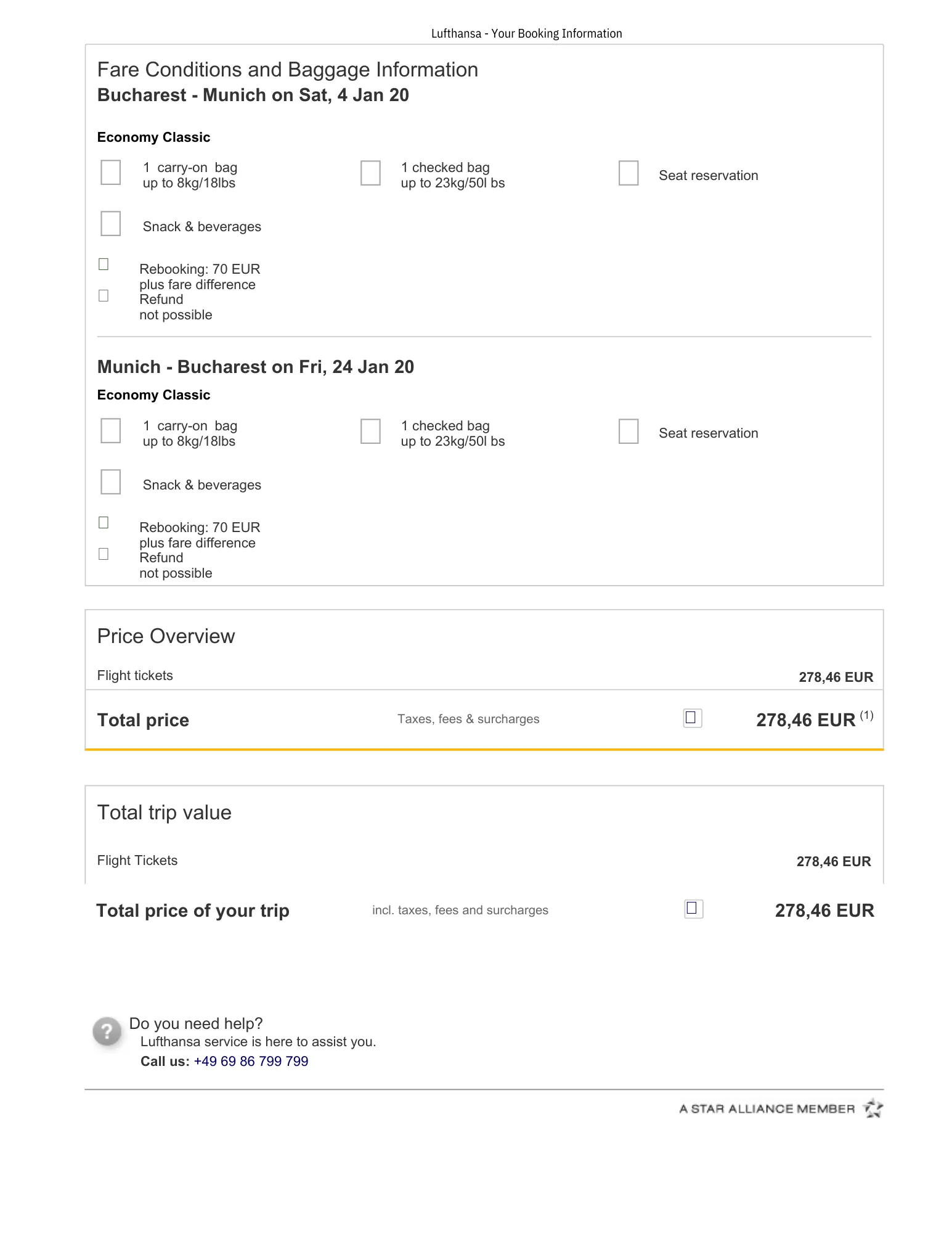Click the outbound Refund not possible small box

coord(104,296)
